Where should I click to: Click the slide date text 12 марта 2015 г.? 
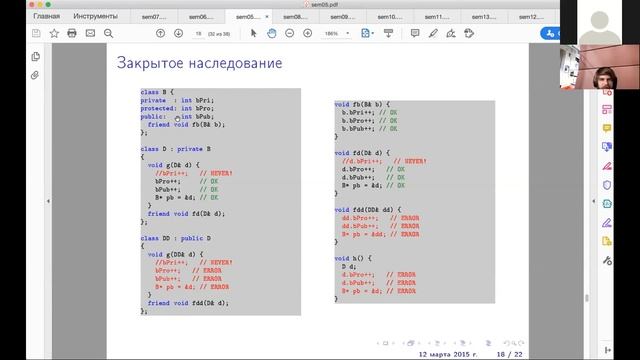coord(448,354)
